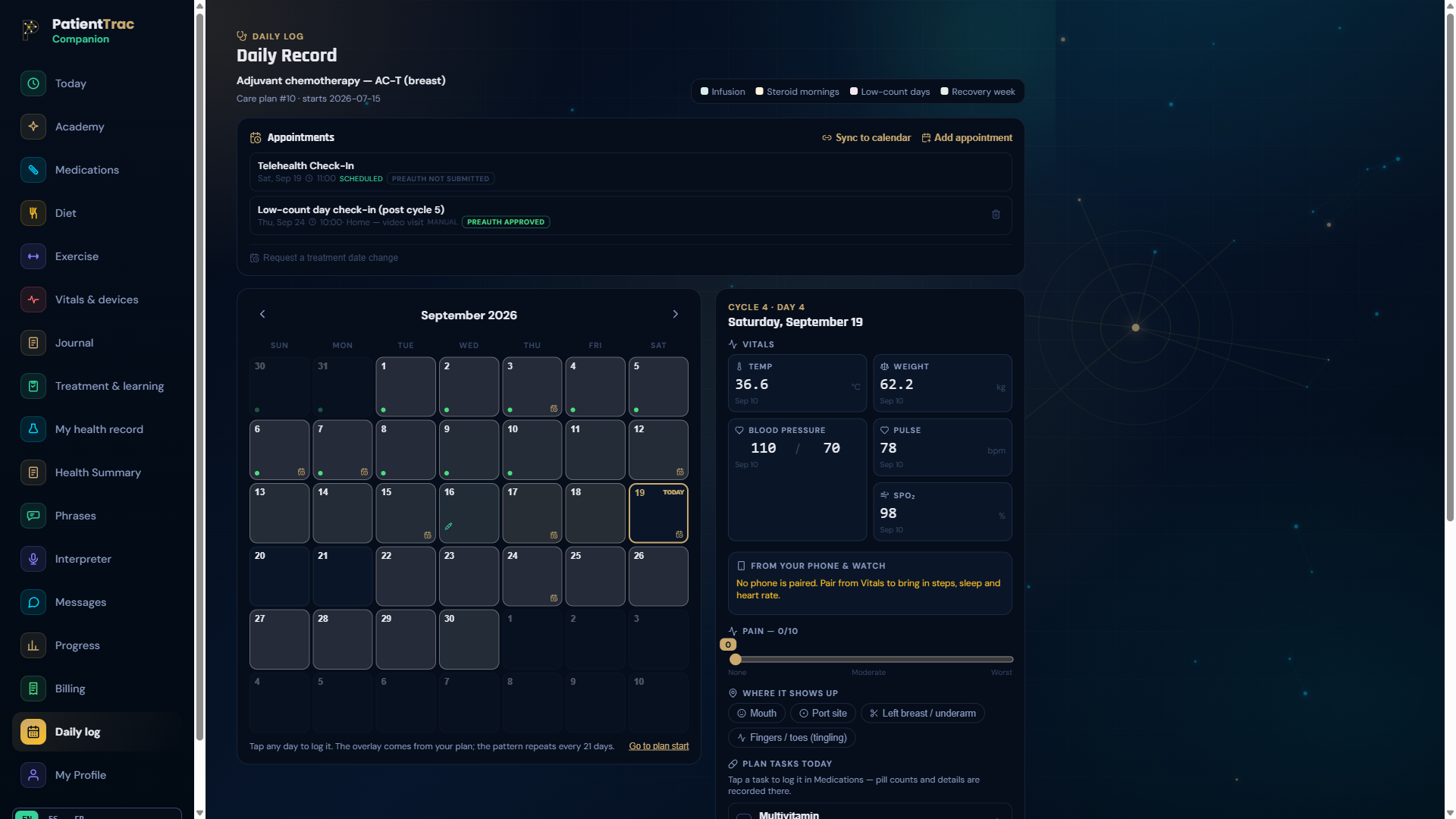Select Fingers / toes (tingling) chip
Image resolution: width=1456 pixels, height=819 pixels.
(792, 738)
